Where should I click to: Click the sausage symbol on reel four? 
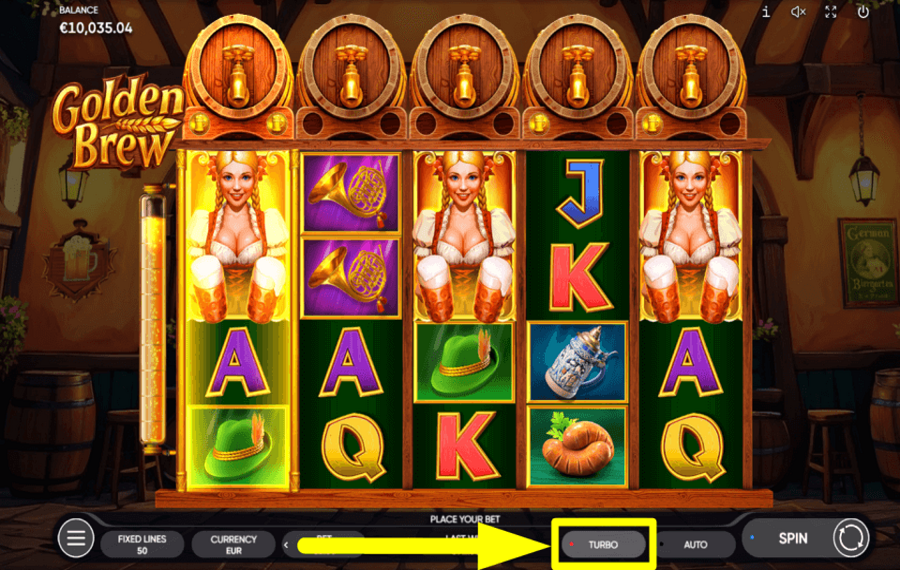tap(577, 447)
